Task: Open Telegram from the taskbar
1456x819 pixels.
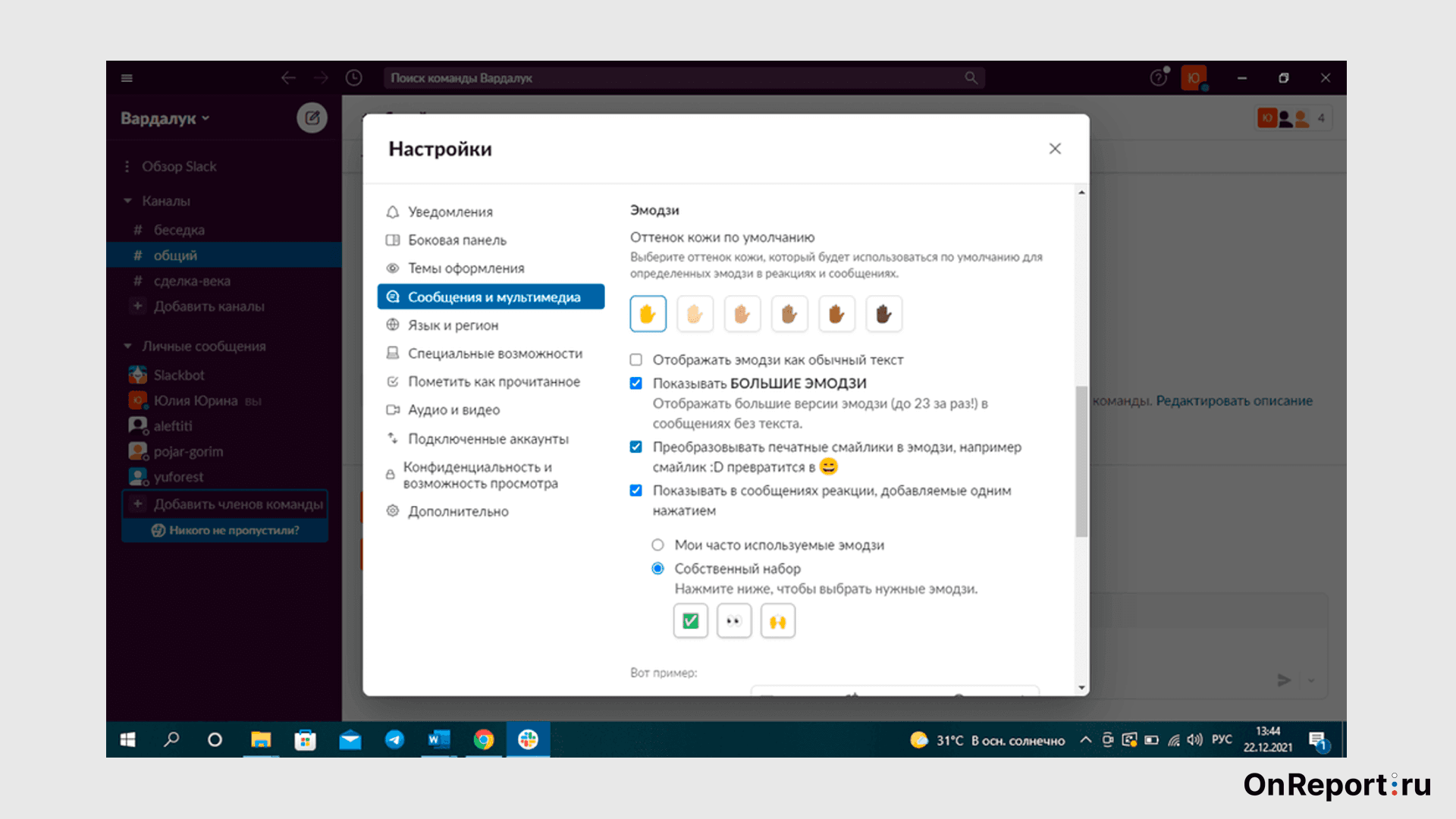Action: (x=394, y=739)
